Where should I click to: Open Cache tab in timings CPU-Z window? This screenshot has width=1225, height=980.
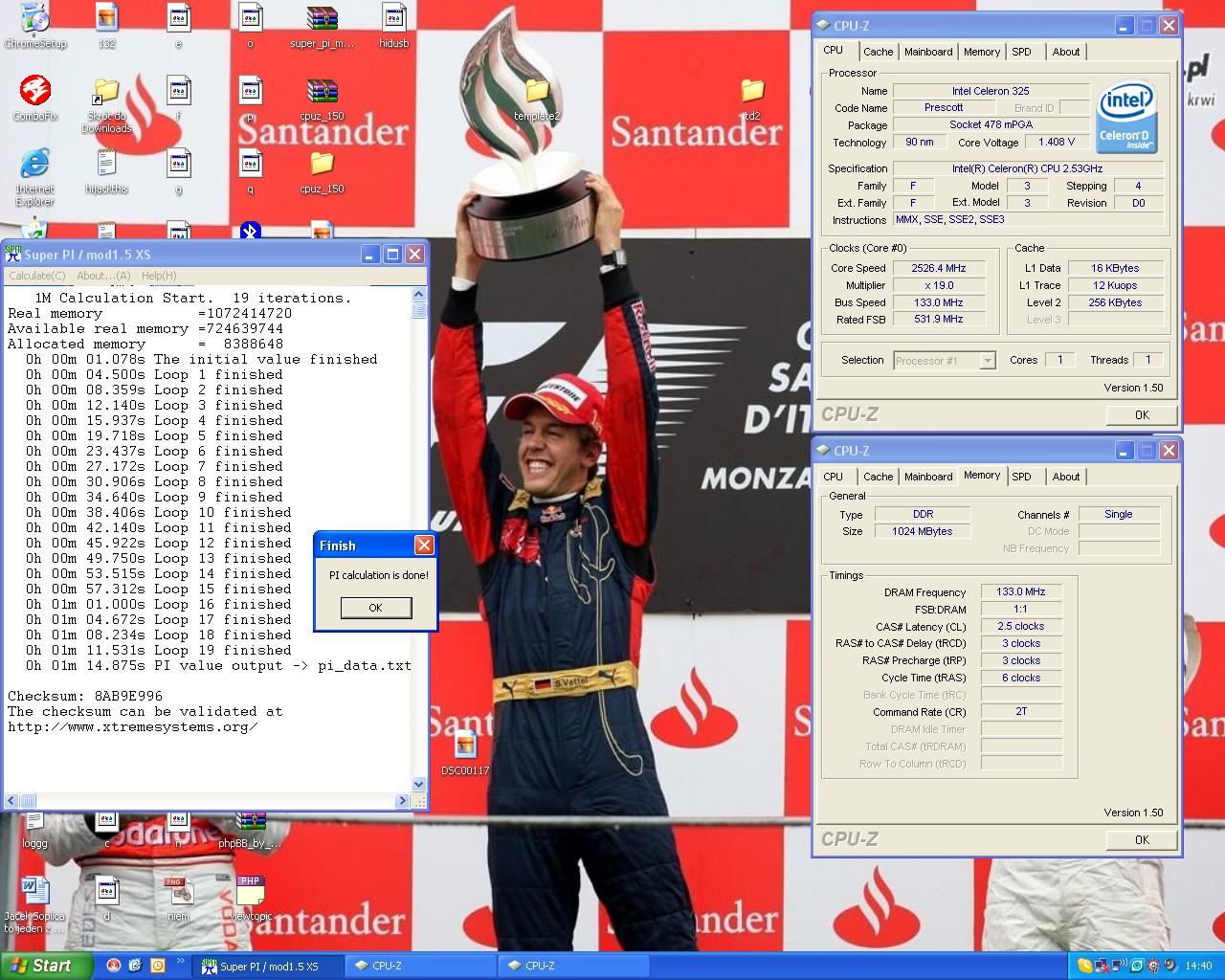tap(878, 477)
